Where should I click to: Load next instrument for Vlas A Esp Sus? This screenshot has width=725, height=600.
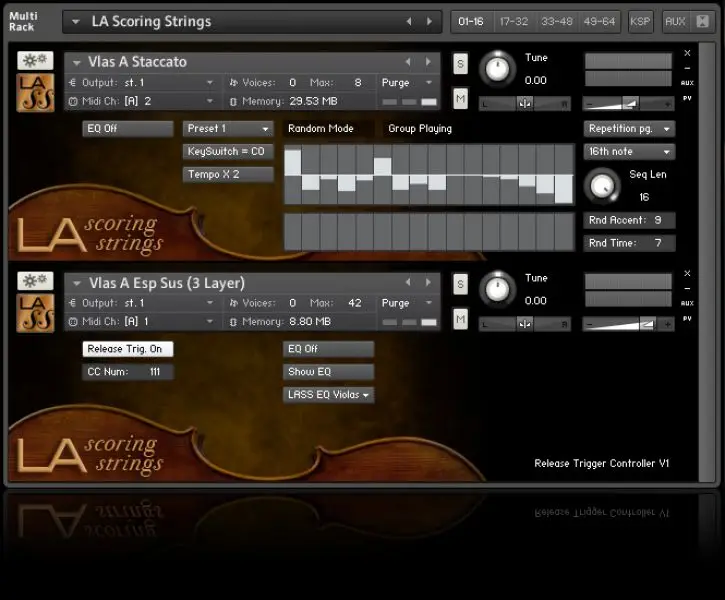428,282
